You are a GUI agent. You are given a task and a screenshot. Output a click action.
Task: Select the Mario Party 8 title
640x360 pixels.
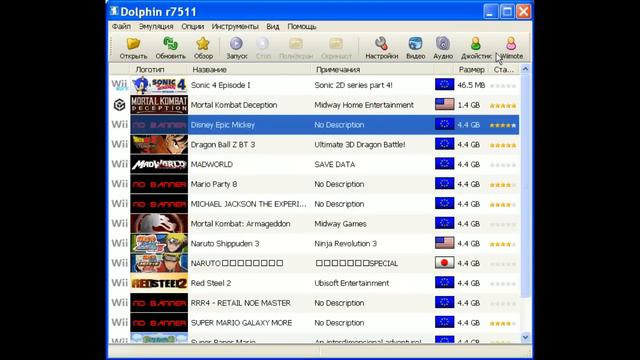214,184
